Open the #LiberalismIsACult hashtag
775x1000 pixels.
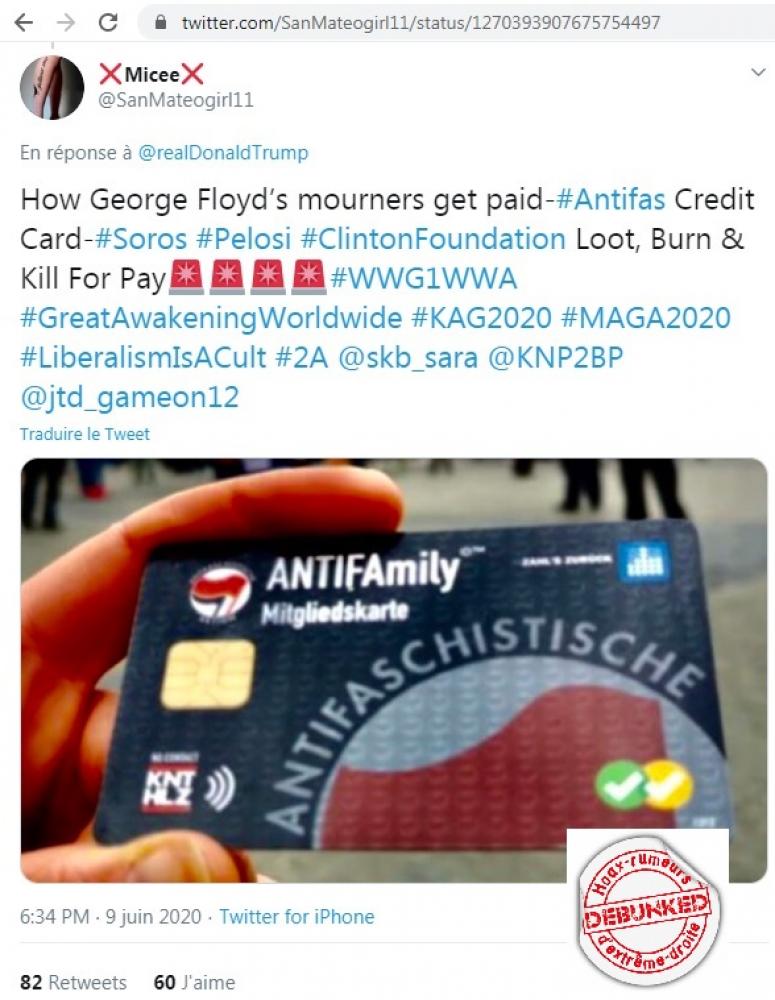[144, 358]
